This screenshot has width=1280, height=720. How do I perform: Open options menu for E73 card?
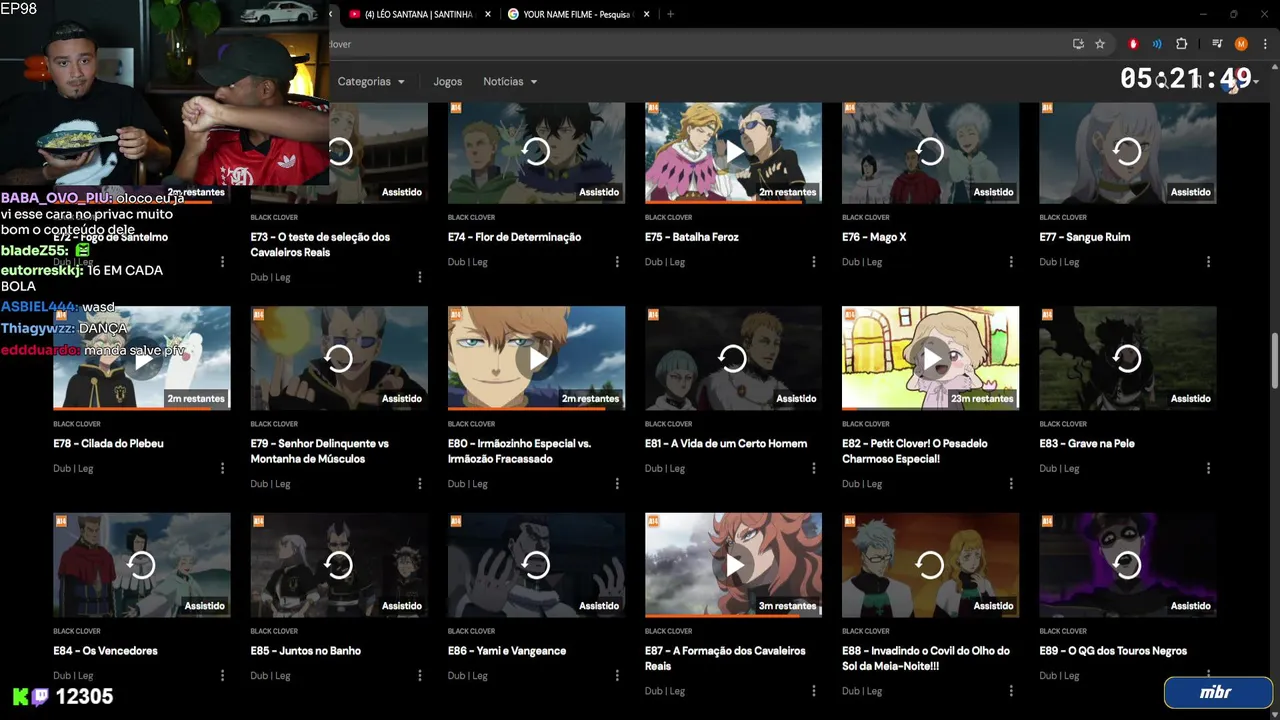click(x=419, y=277)
